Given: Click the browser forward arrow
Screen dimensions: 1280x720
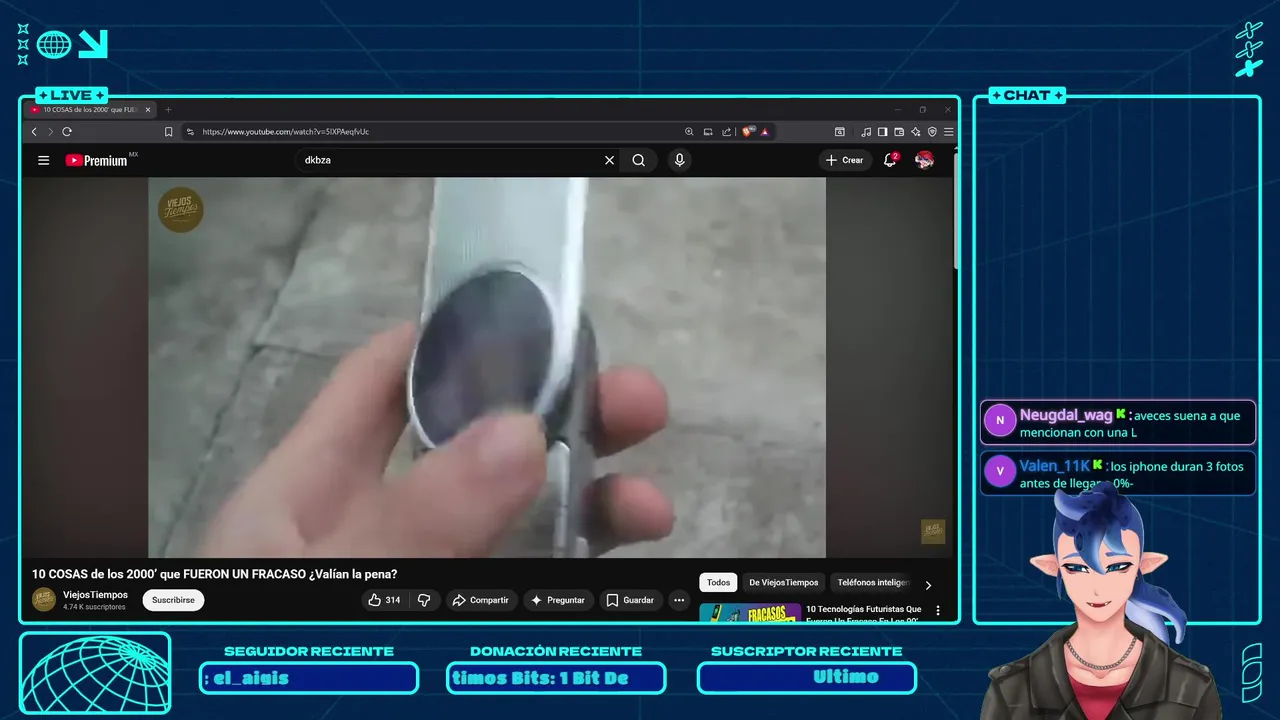Looking at the screenshot, I should pyautogui.click(x=50, y=132).
